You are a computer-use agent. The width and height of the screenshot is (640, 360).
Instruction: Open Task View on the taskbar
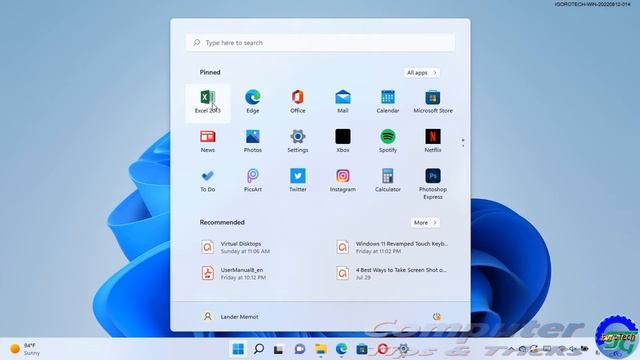click(x=279, y=349)
